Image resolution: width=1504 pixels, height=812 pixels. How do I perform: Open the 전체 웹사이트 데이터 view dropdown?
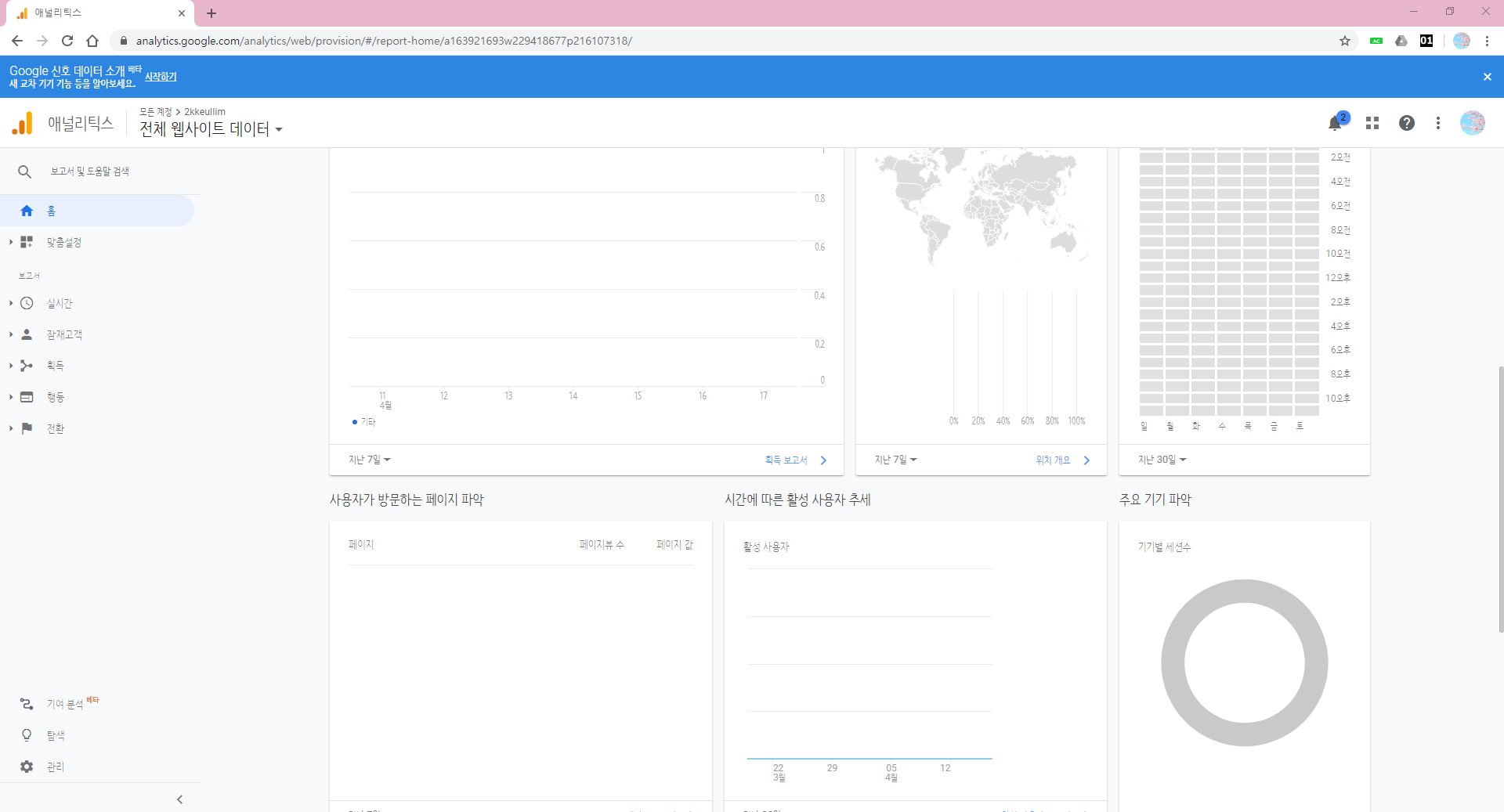click(211, 129)
